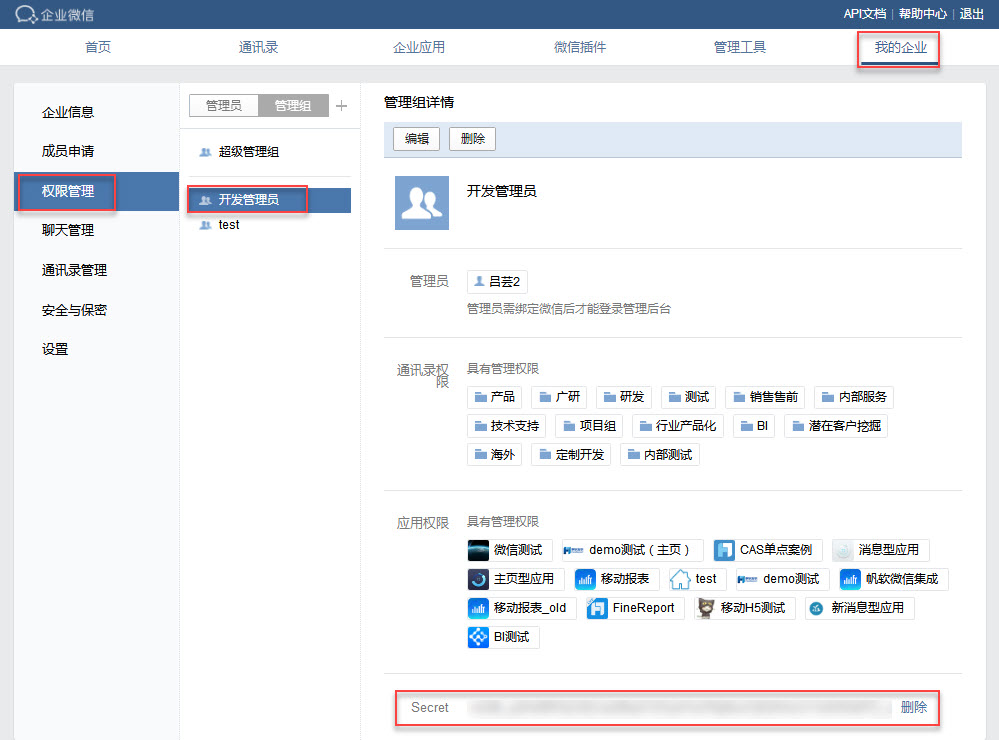Click the 技术支持 department tag
Viewport: 999px width, 740px height.
tap(507, 426)
